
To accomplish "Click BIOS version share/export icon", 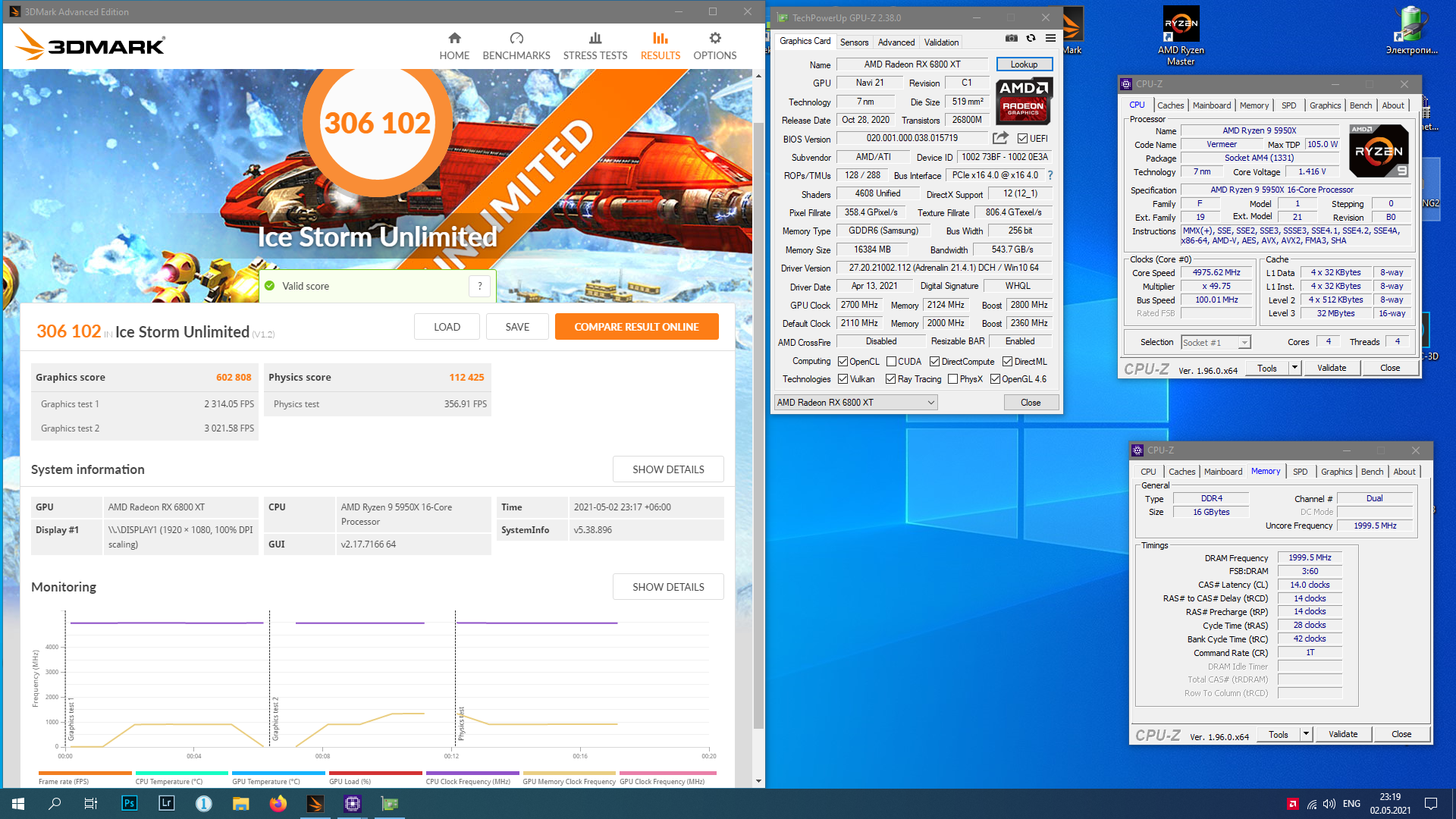I will coord(1000,138).
